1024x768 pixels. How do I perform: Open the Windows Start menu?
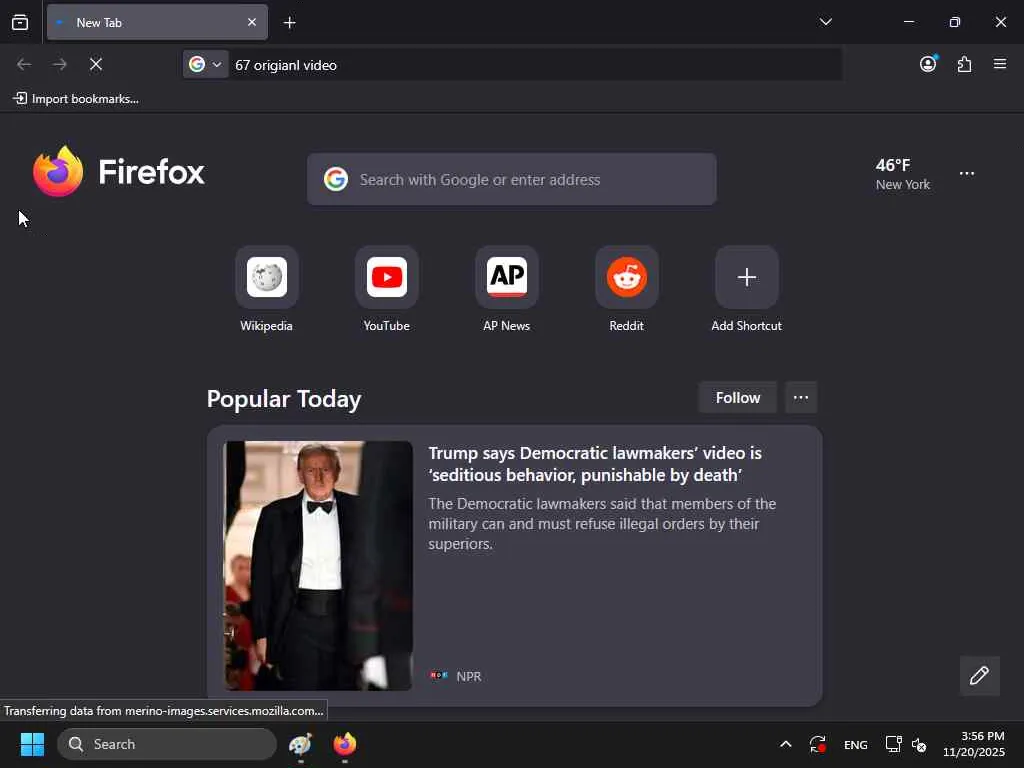pos(33,744)
